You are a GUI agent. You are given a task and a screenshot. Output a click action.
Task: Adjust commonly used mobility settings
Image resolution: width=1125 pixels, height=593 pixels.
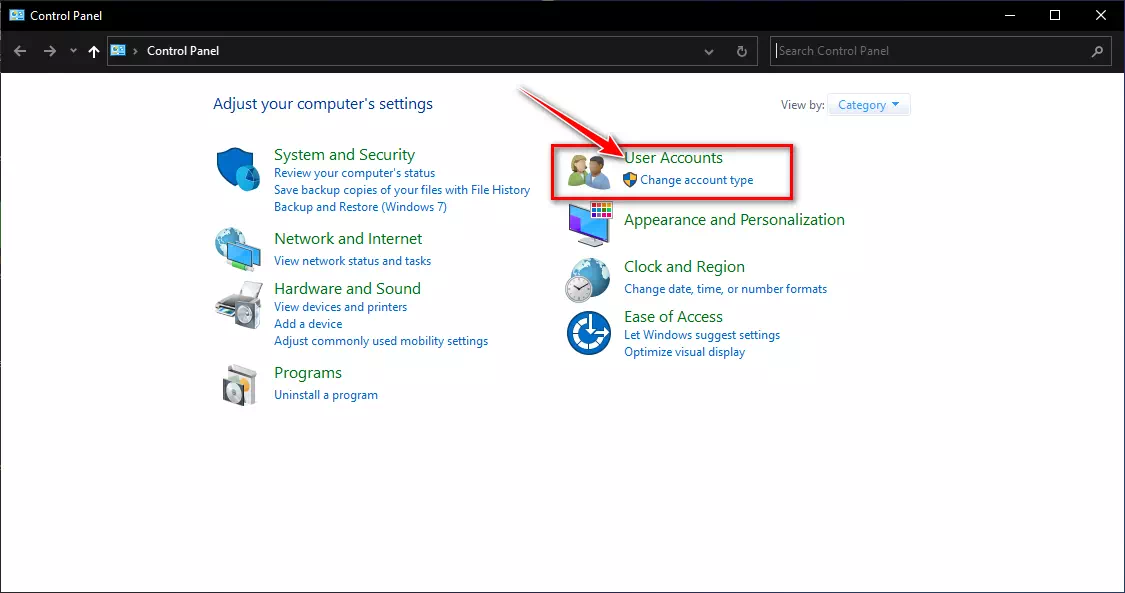coord(381,341)
